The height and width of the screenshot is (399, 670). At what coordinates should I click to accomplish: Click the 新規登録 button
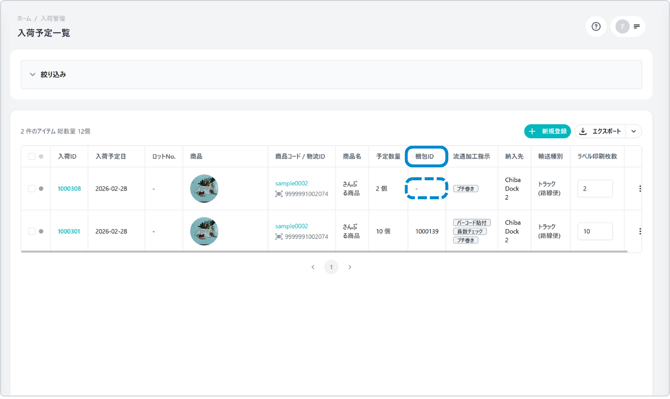pyautogui.click(x=547, y=131)
